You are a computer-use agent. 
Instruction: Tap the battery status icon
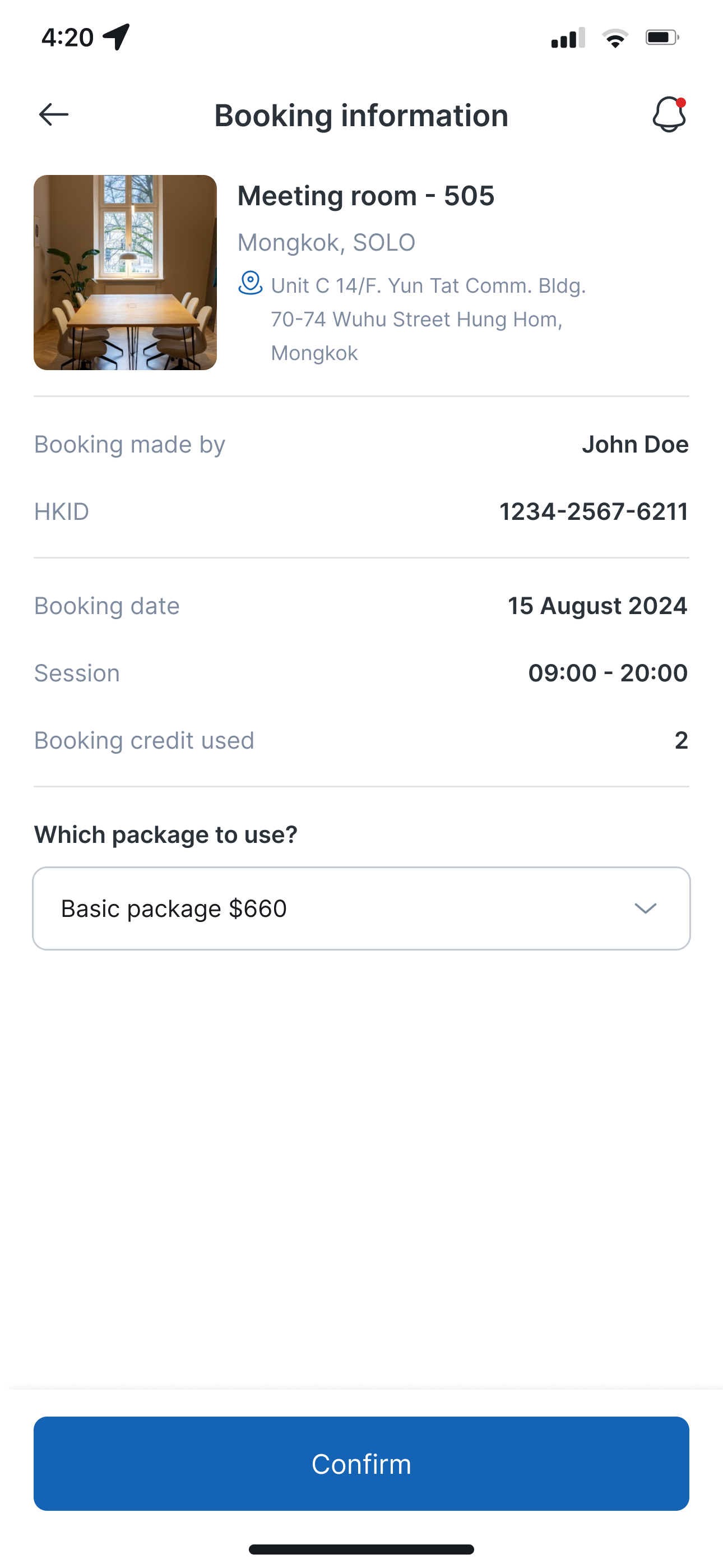coord(662,38)
